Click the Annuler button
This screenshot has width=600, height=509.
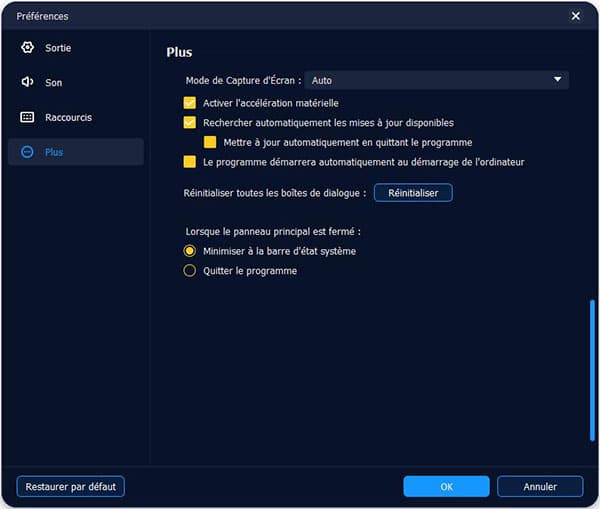click(540, 487)
